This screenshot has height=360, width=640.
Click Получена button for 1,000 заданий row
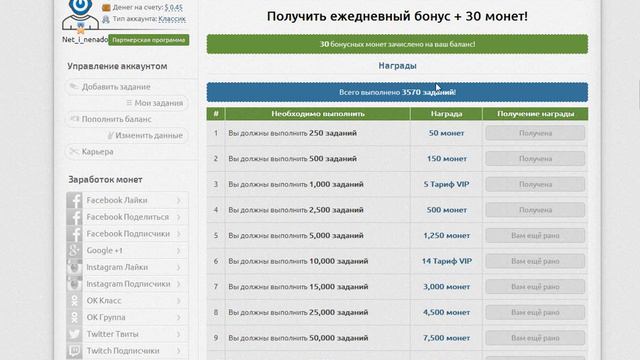tap(535, 184)
